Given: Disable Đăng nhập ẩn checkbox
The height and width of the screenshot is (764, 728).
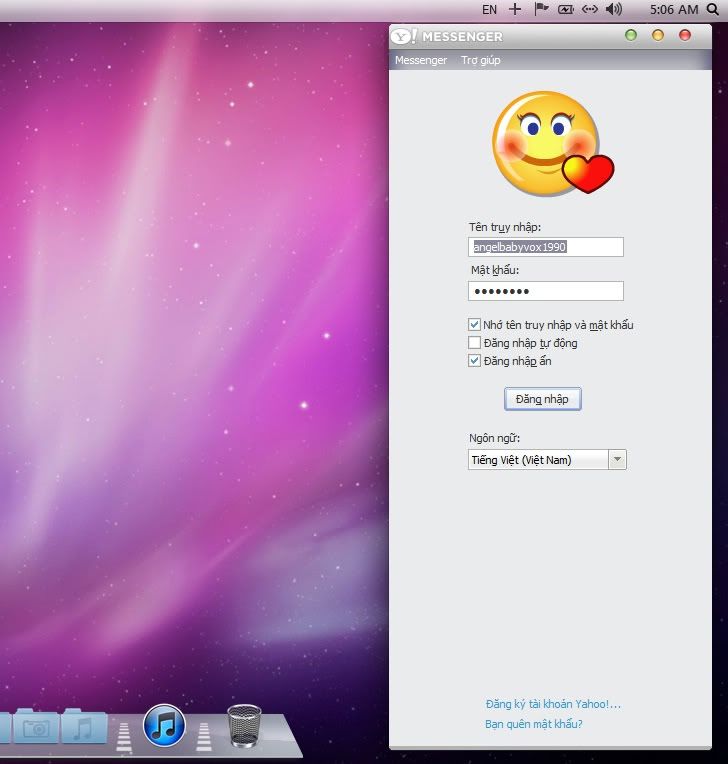Looking at the screenshot, I should coord(475,361).
